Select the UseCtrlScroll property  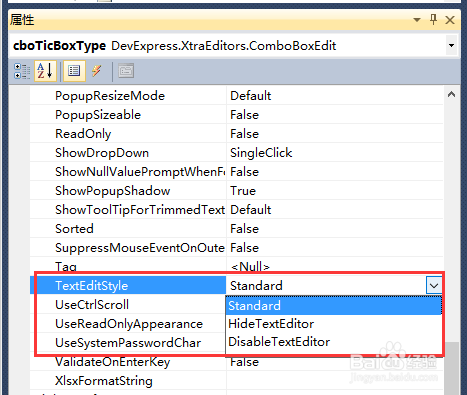(128, 305)
